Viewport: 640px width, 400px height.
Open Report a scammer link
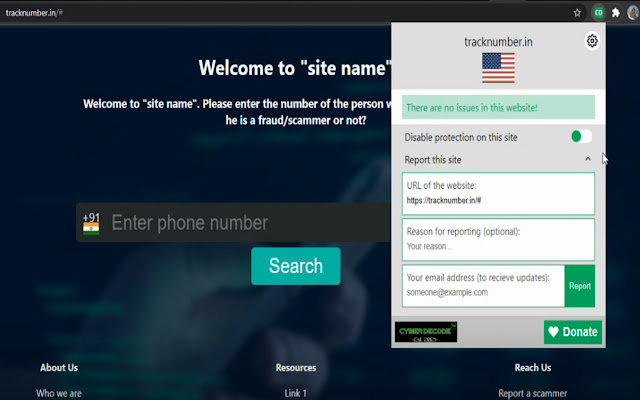tap(532, 393)
